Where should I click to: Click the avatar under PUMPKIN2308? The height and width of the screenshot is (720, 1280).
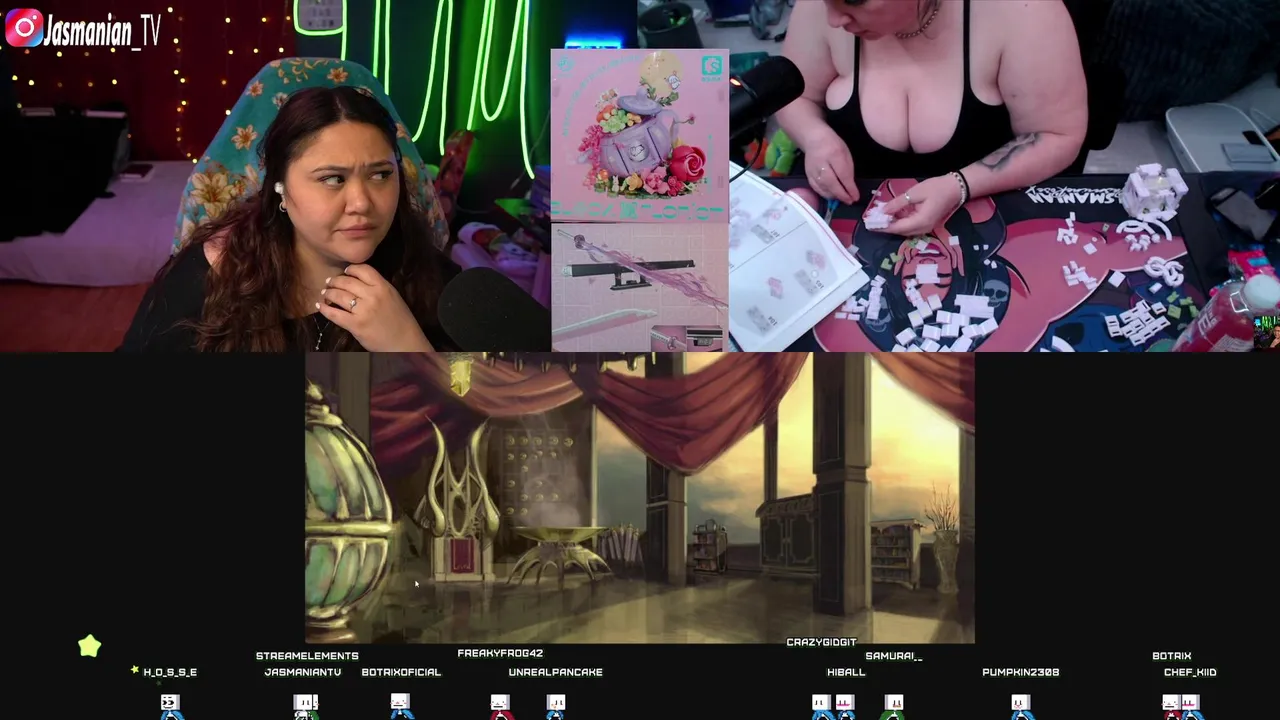tap(1020, 707)
